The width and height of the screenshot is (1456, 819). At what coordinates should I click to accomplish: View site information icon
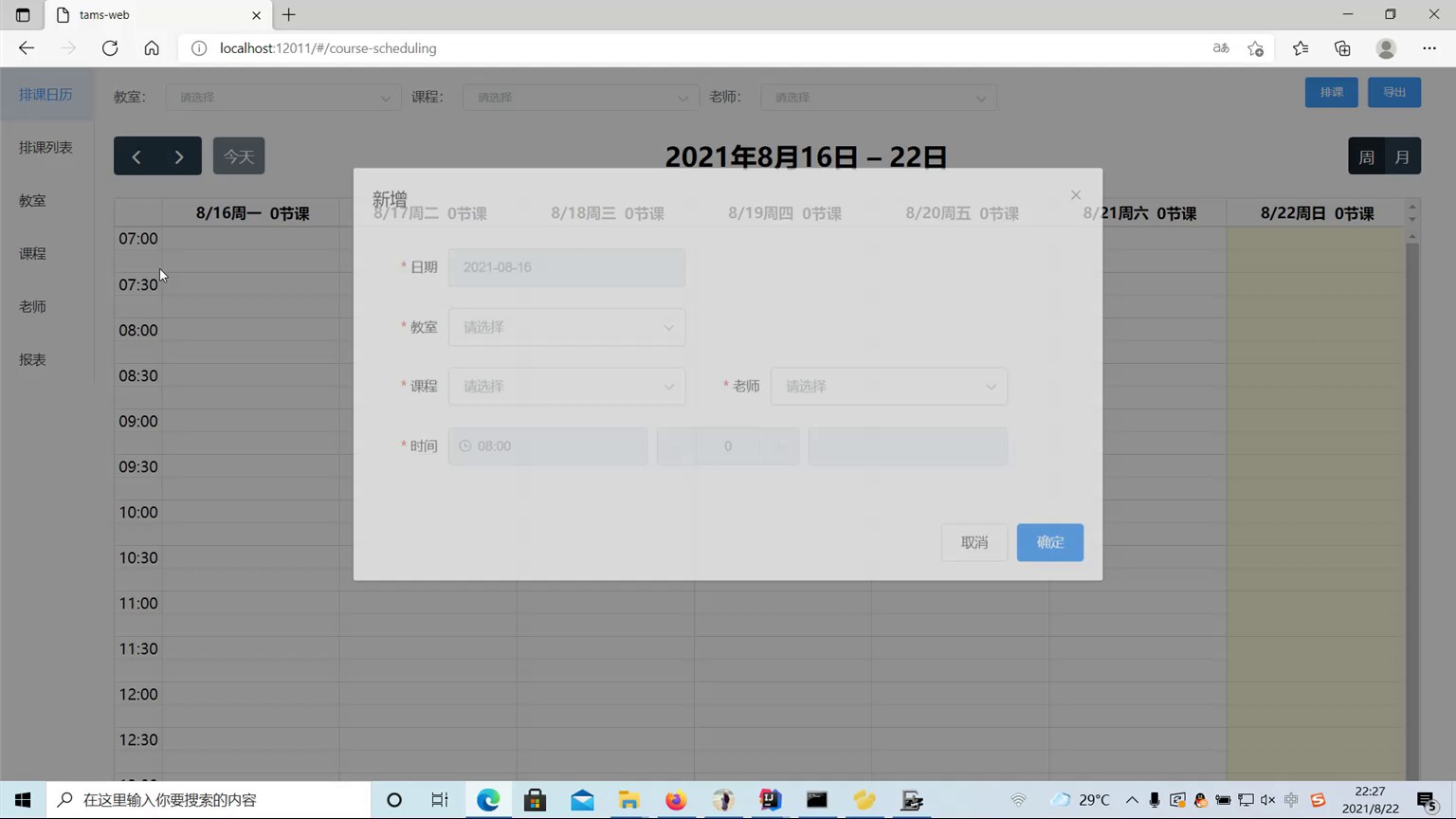click(199, 48)
